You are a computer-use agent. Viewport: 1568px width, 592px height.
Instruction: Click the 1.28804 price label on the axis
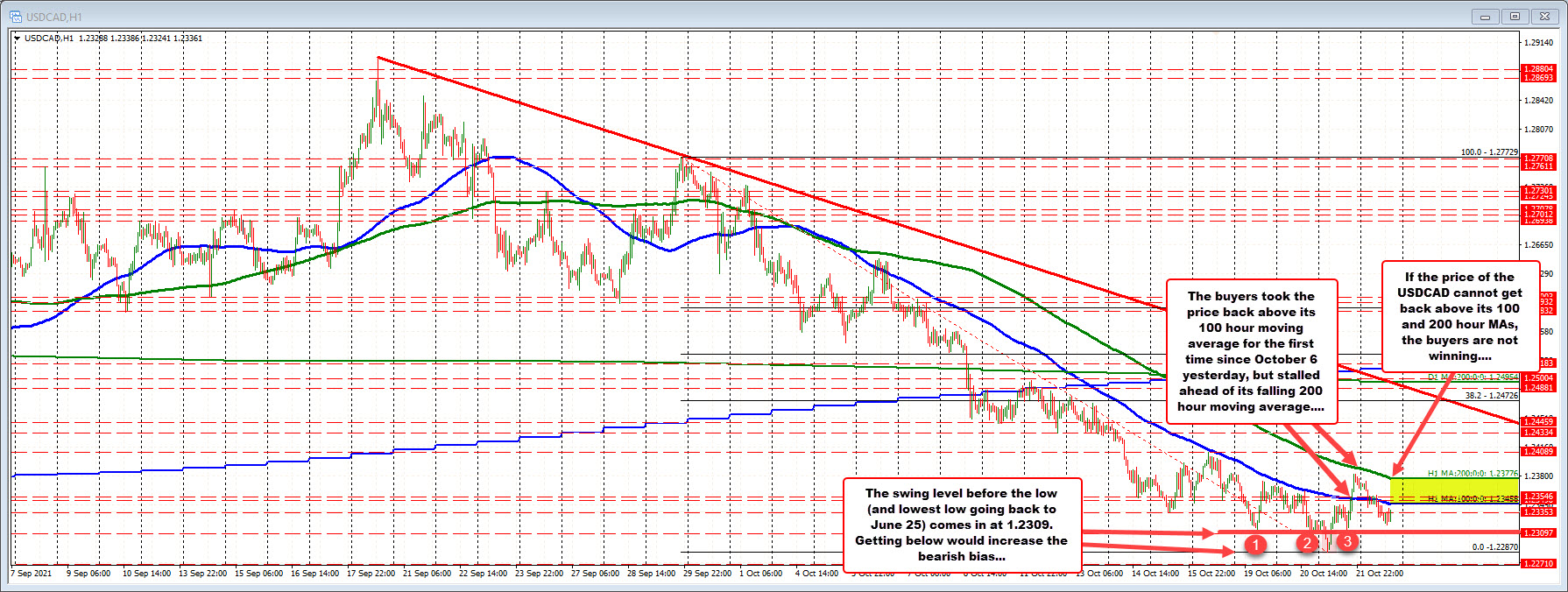(1538, 68)
